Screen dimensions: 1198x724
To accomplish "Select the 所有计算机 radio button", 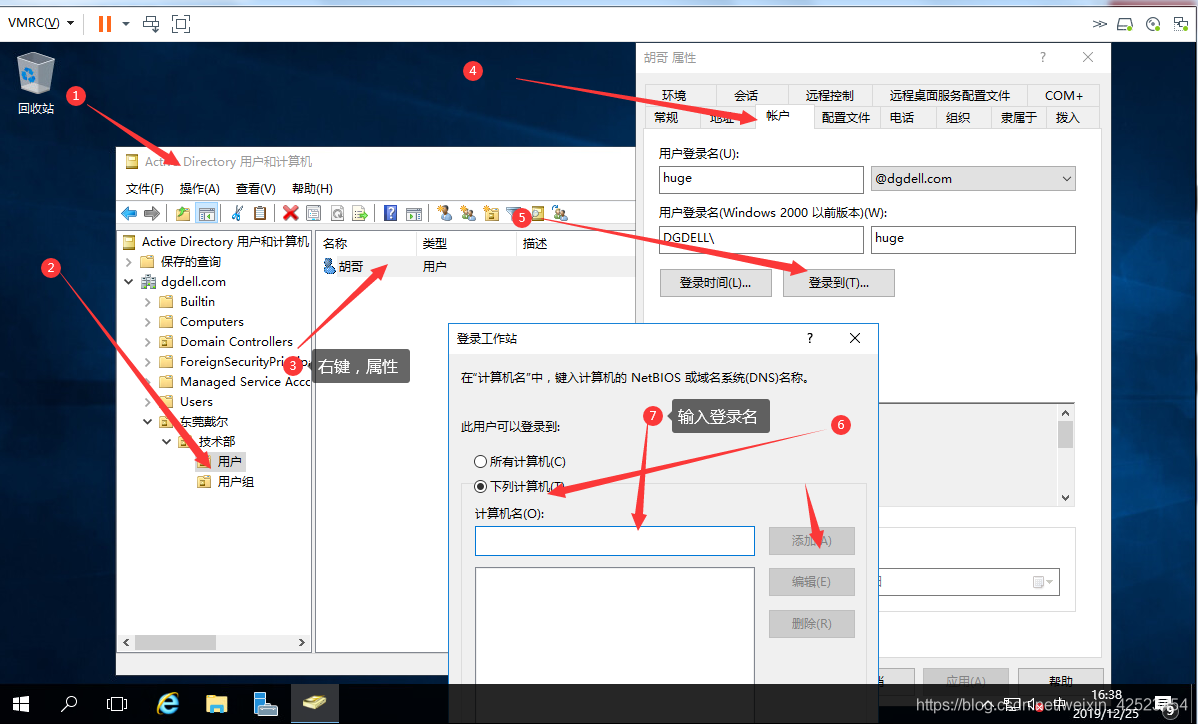I will click(x=481, y=461).
